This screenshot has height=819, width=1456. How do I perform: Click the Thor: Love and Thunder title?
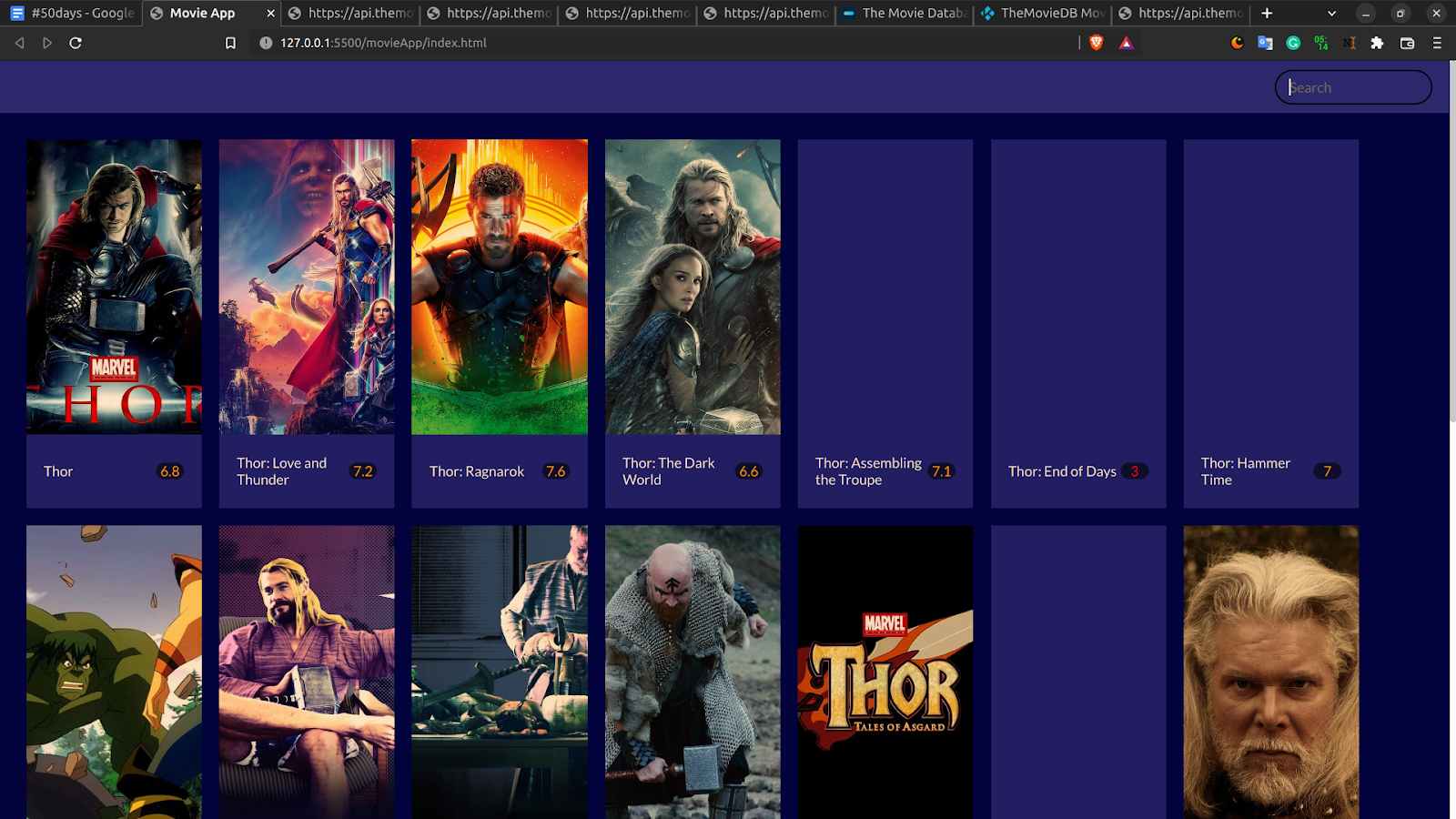coord(282,471)
